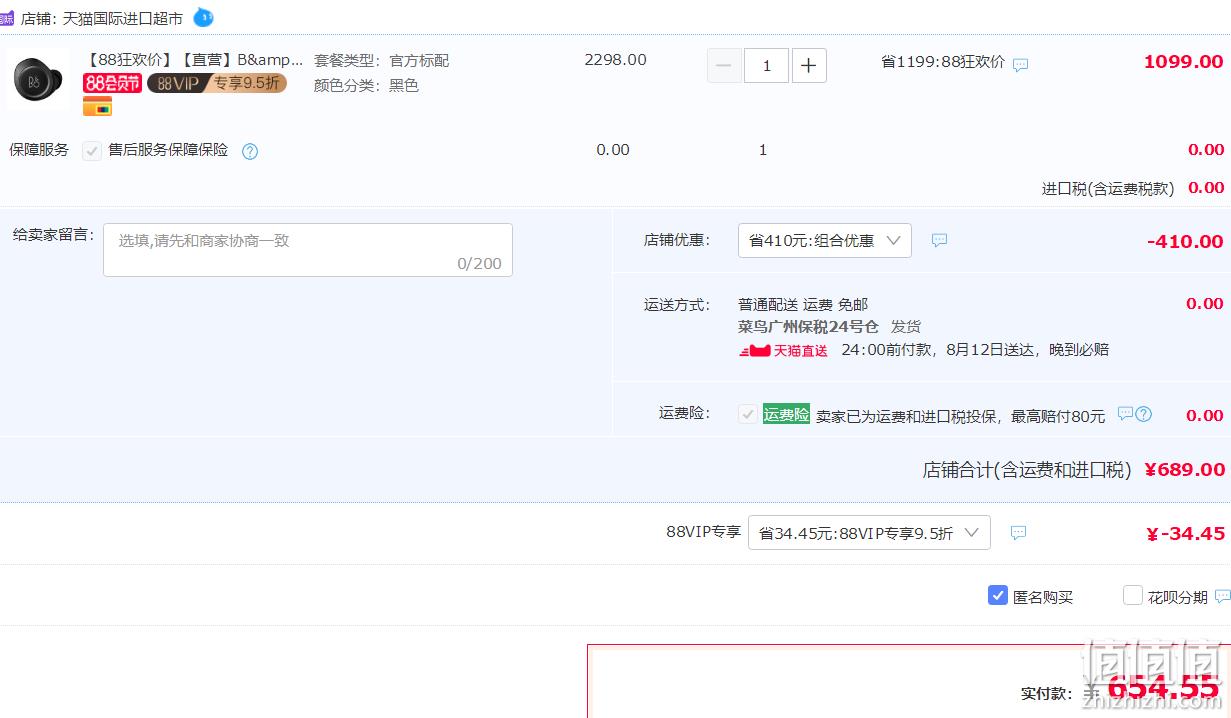Open the B&O earbuds product thumbnail
The height and width of the screenshot is (718, 1231).
pos(38,79)
